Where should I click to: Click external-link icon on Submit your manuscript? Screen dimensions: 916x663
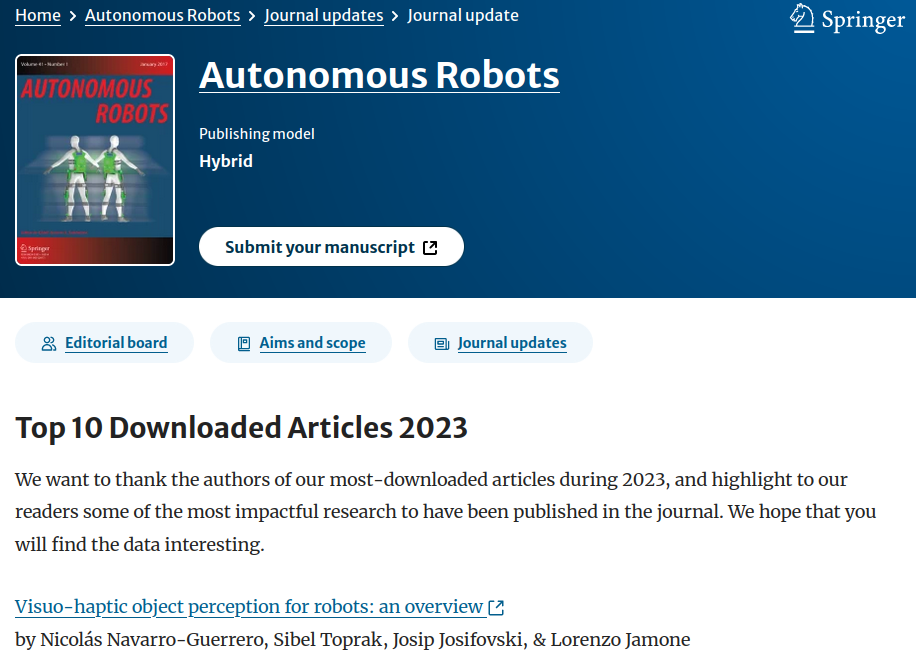click(430, 248)
